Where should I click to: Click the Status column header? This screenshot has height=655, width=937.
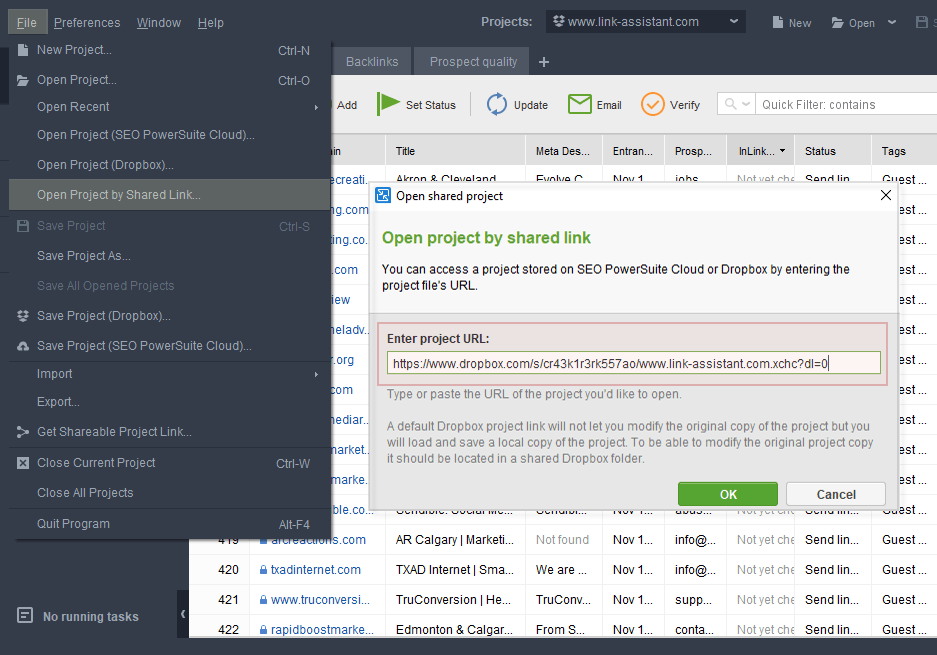pos(832,151)
